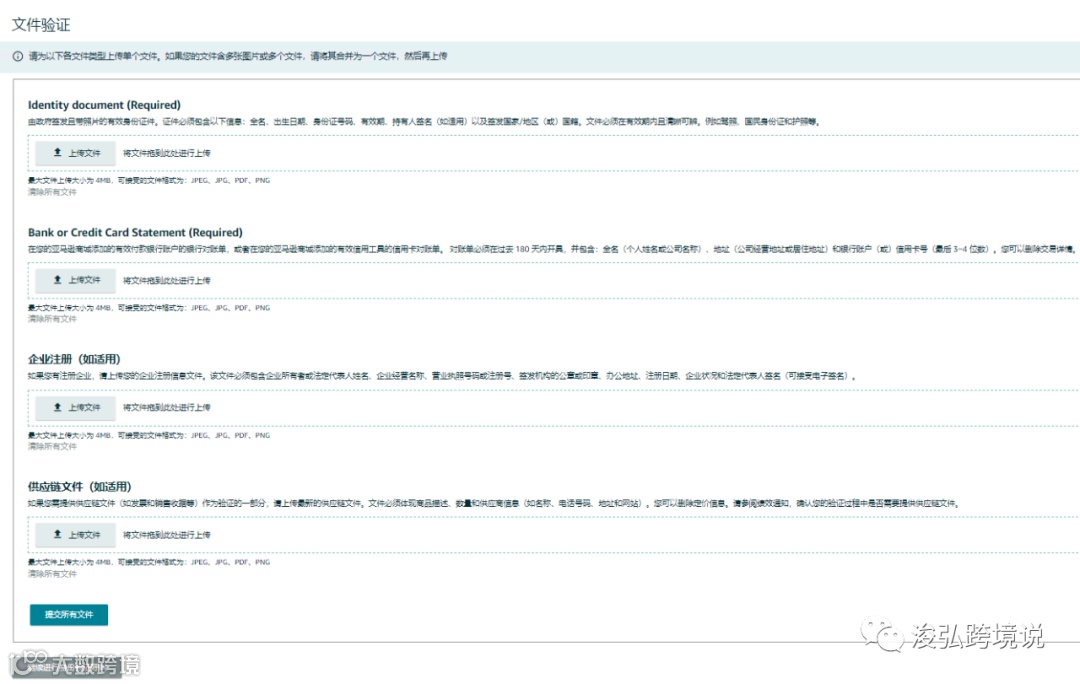
Task: Click the 供应链文件 (如适用) heading
Action: (79, 486)
